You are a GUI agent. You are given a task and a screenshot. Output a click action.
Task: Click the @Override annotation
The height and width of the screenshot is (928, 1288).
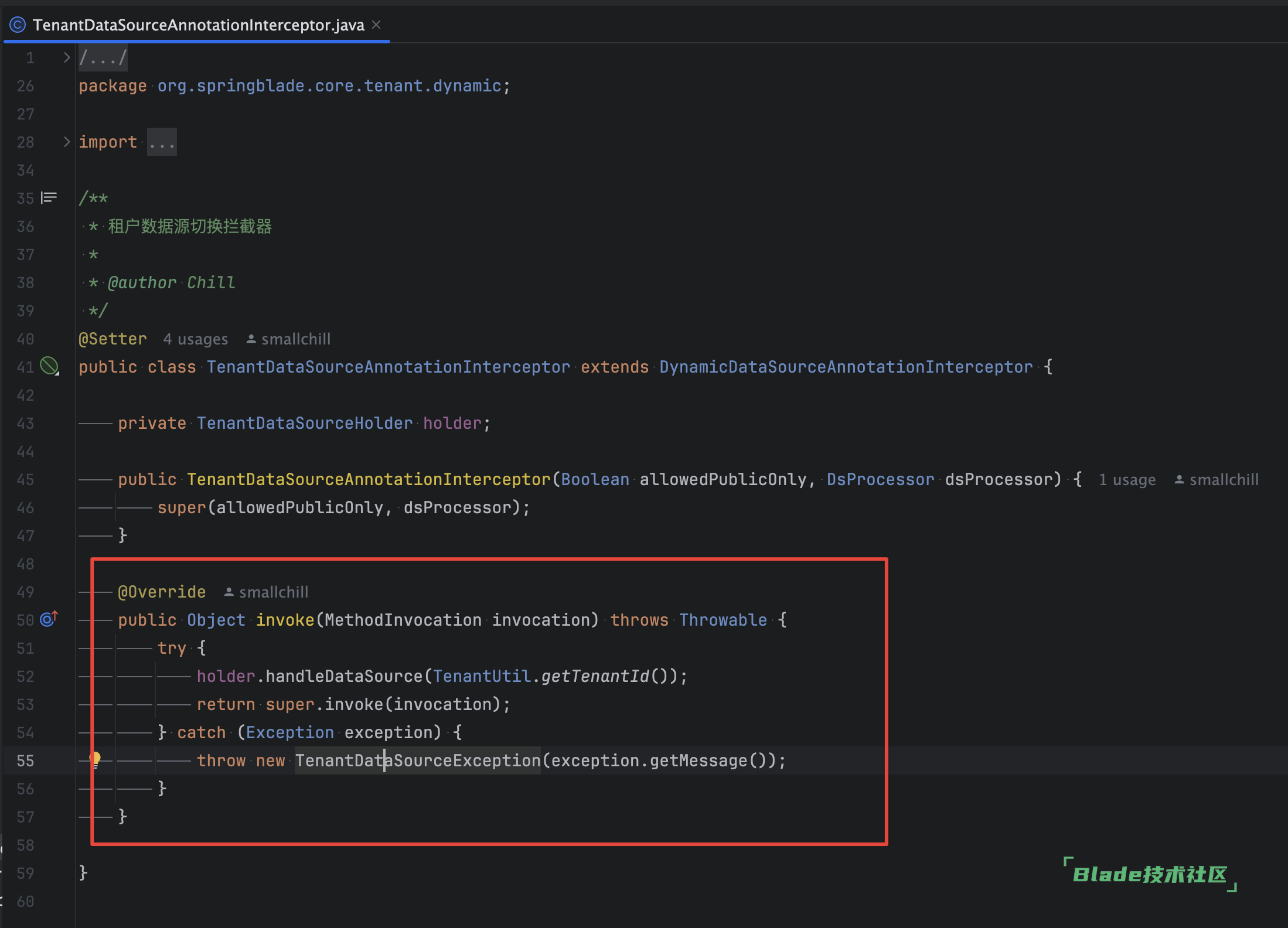[x=162, y=592]
